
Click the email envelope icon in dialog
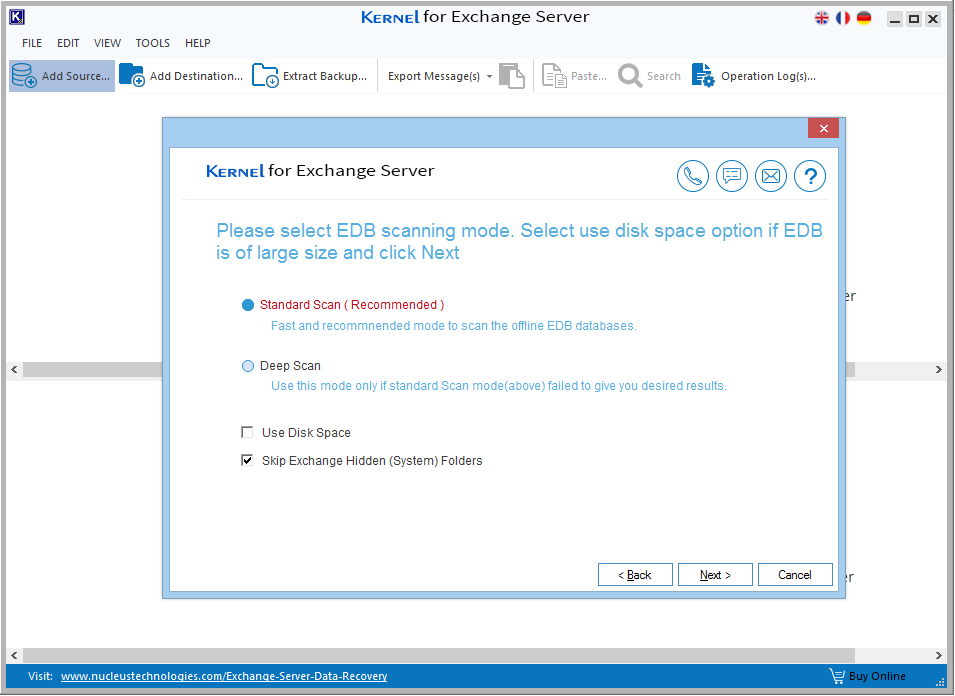770,176
